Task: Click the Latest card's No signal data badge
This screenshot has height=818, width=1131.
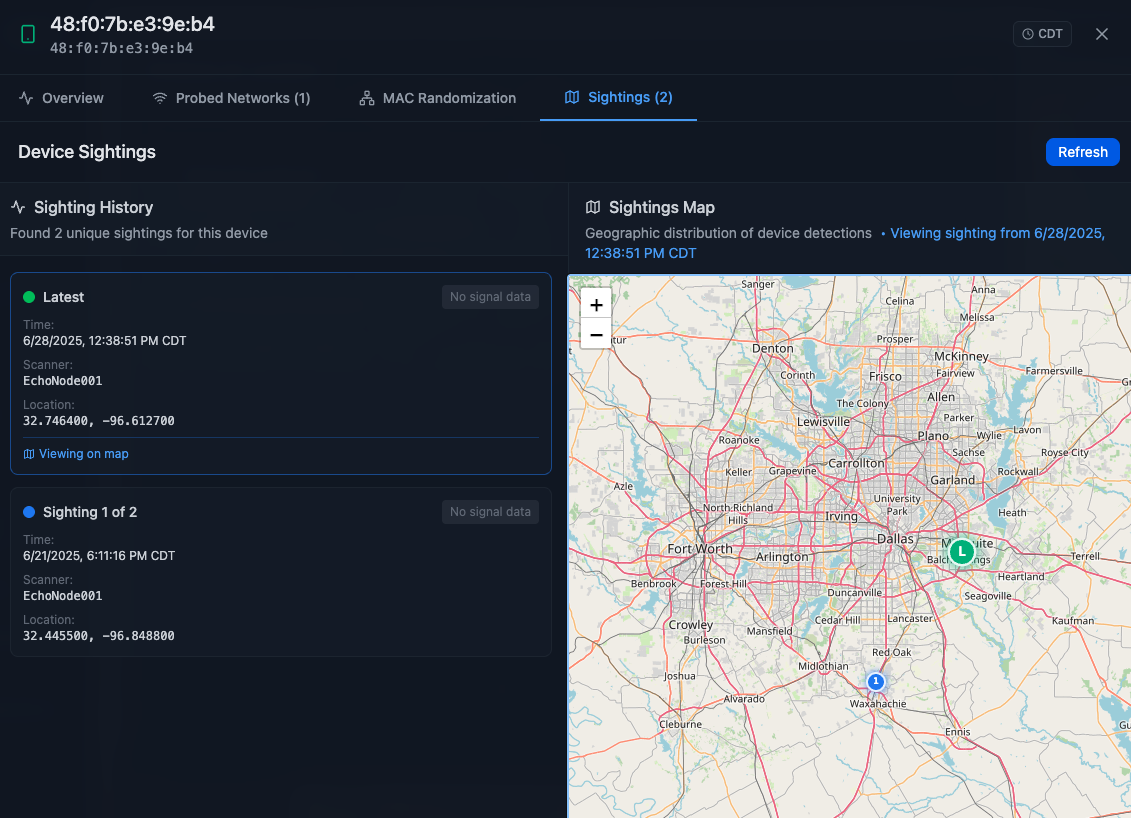Action: [490, 297]
